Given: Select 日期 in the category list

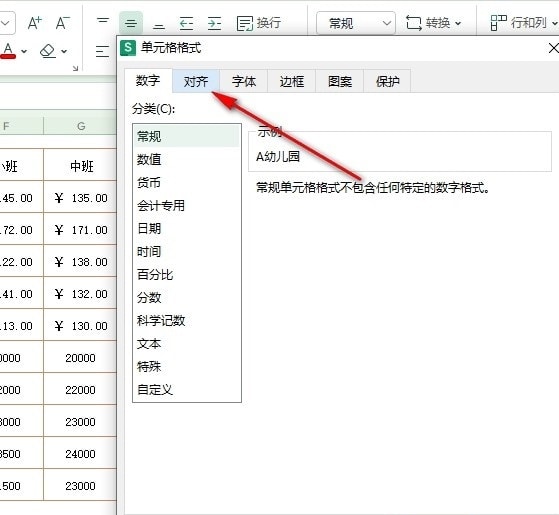Looking at the screenshot, I should pos(187,228).
